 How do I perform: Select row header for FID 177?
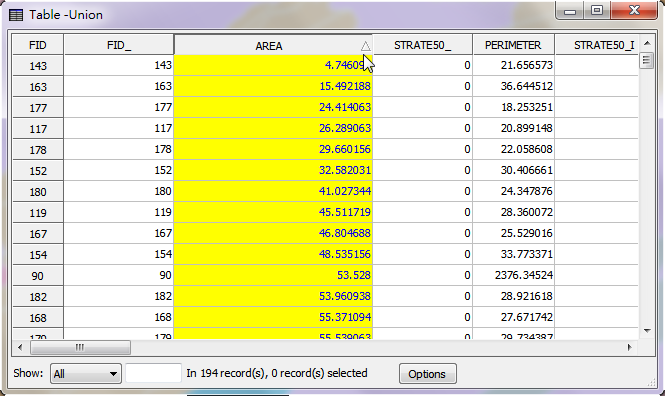38,108
